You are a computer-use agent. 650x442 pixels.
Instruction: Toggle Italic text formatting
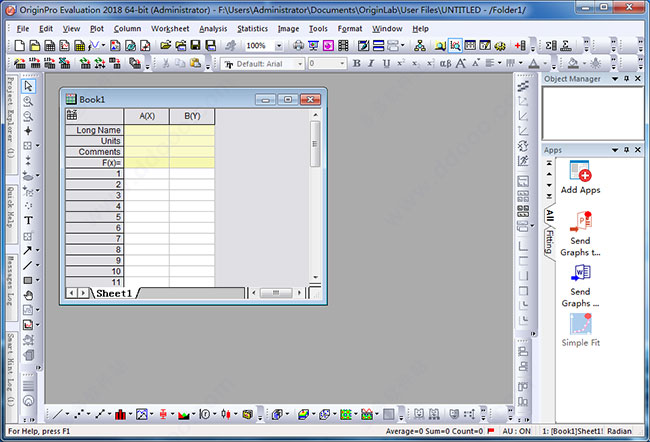pos(369,63)
